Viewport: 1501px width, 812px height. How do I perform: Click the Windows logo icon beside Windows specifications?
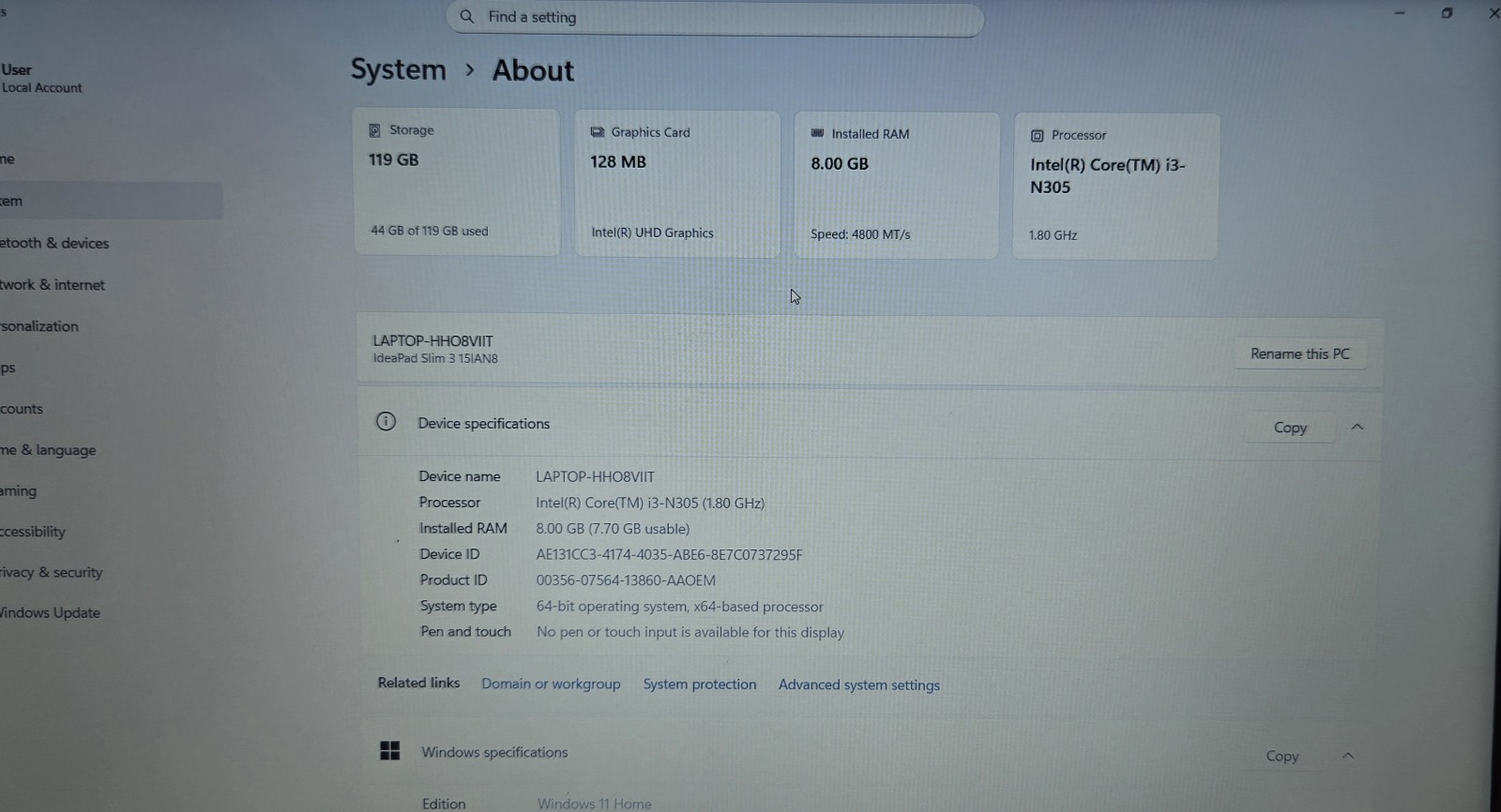(389, 750)
